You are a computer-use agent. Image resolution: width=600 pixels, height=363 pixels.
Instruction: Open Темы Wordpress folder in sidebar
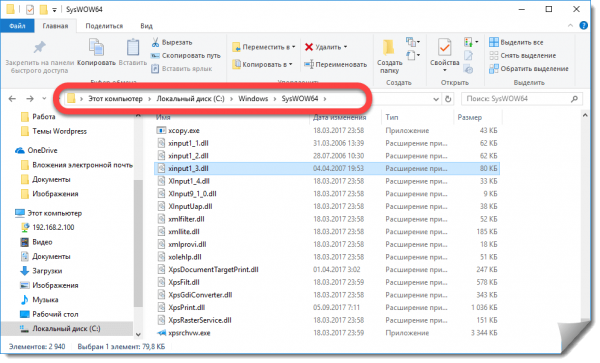59,131
